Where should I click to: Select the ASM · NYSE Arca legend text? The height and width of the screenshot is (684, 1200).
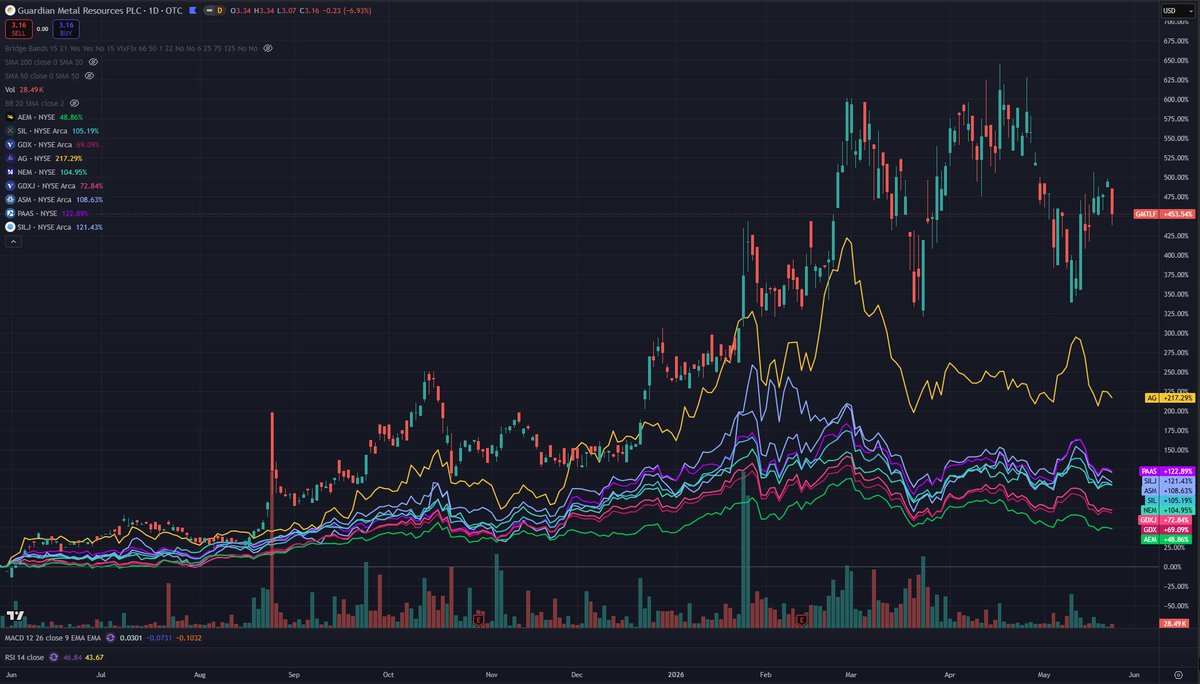click(45, 200)
